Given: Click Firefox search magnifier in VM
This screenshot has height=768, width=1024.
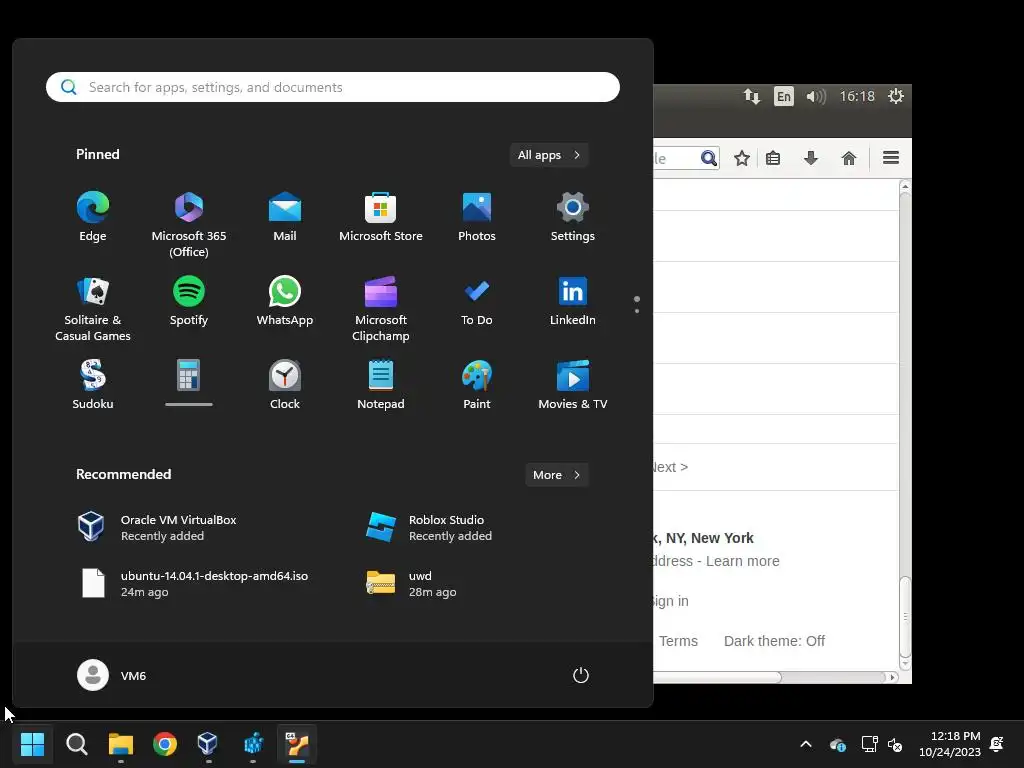Looking at the screenshot, I should (x=709, y=158).
